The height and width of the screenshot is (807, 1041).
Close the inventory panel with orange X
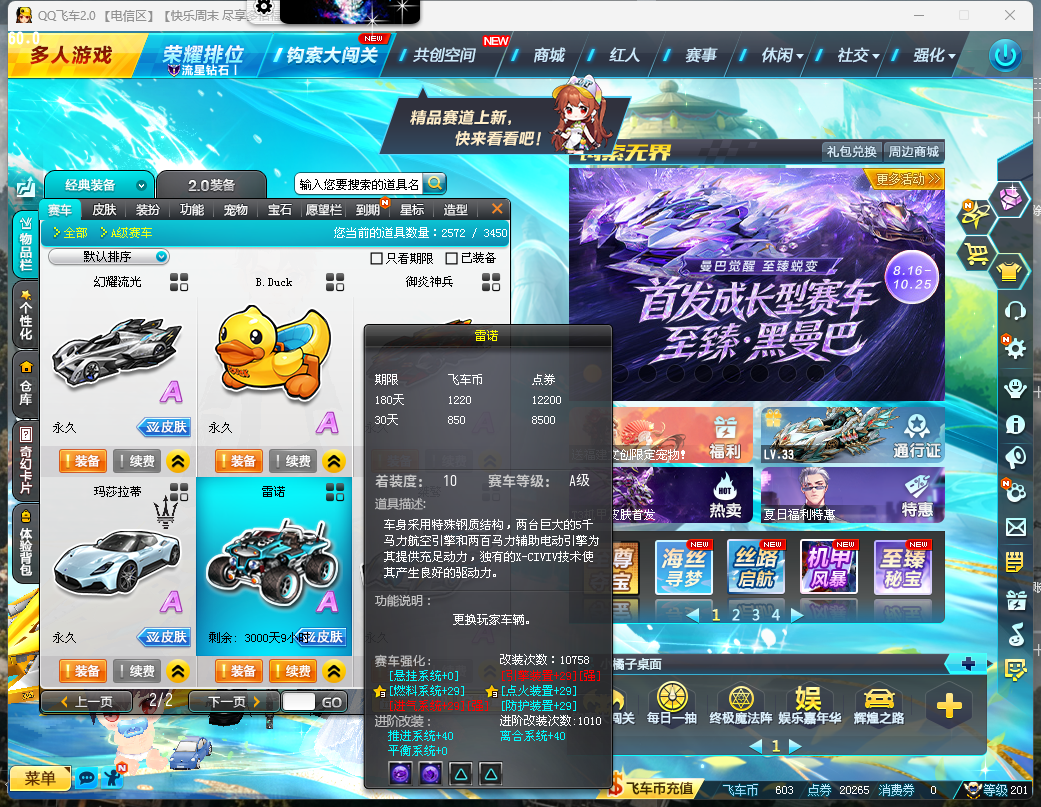coord(497,209)
